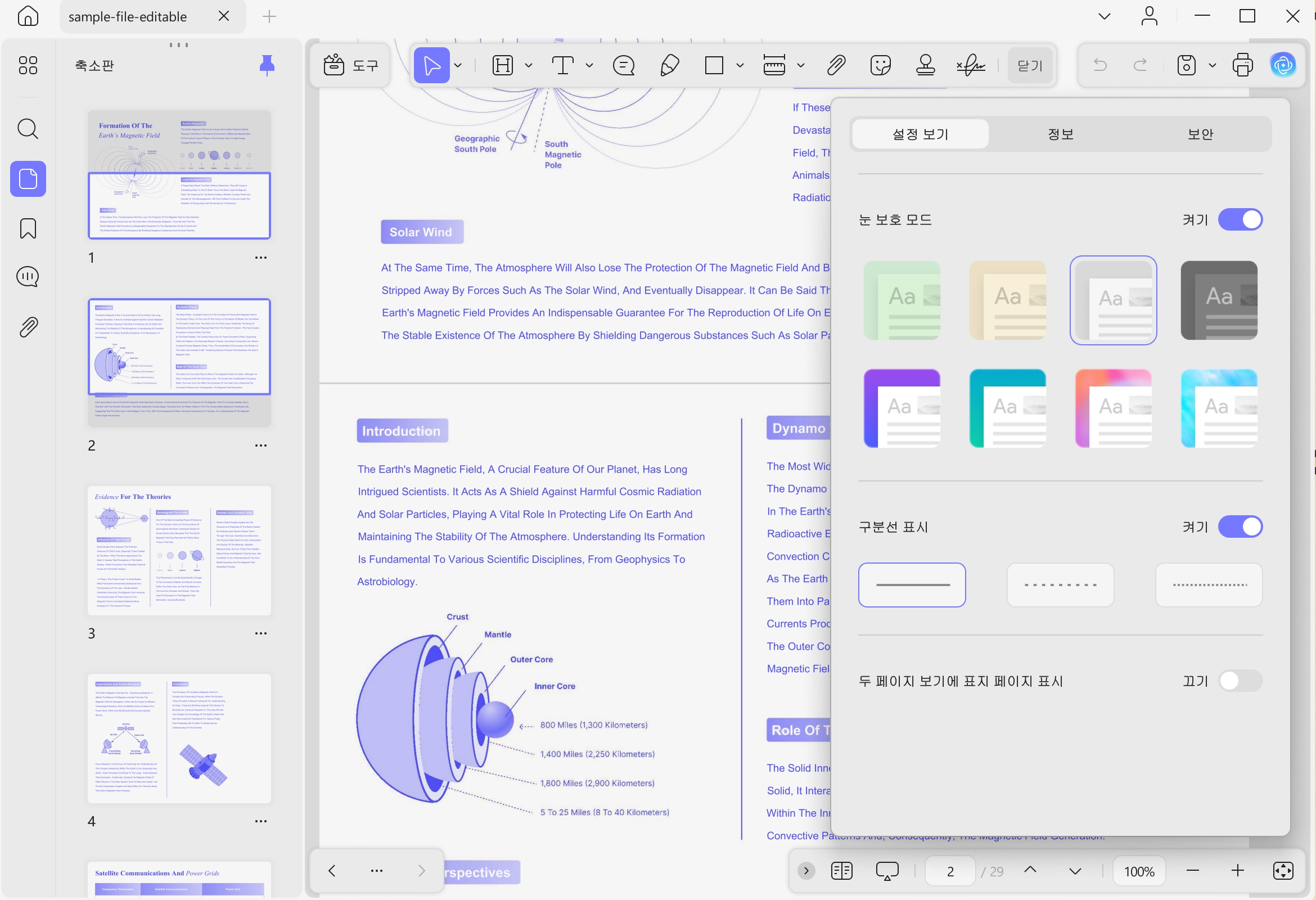Expand the save options dropdown arrow
The width and height of the screenshot is (1316, 900).
(x=1213, y=65)
